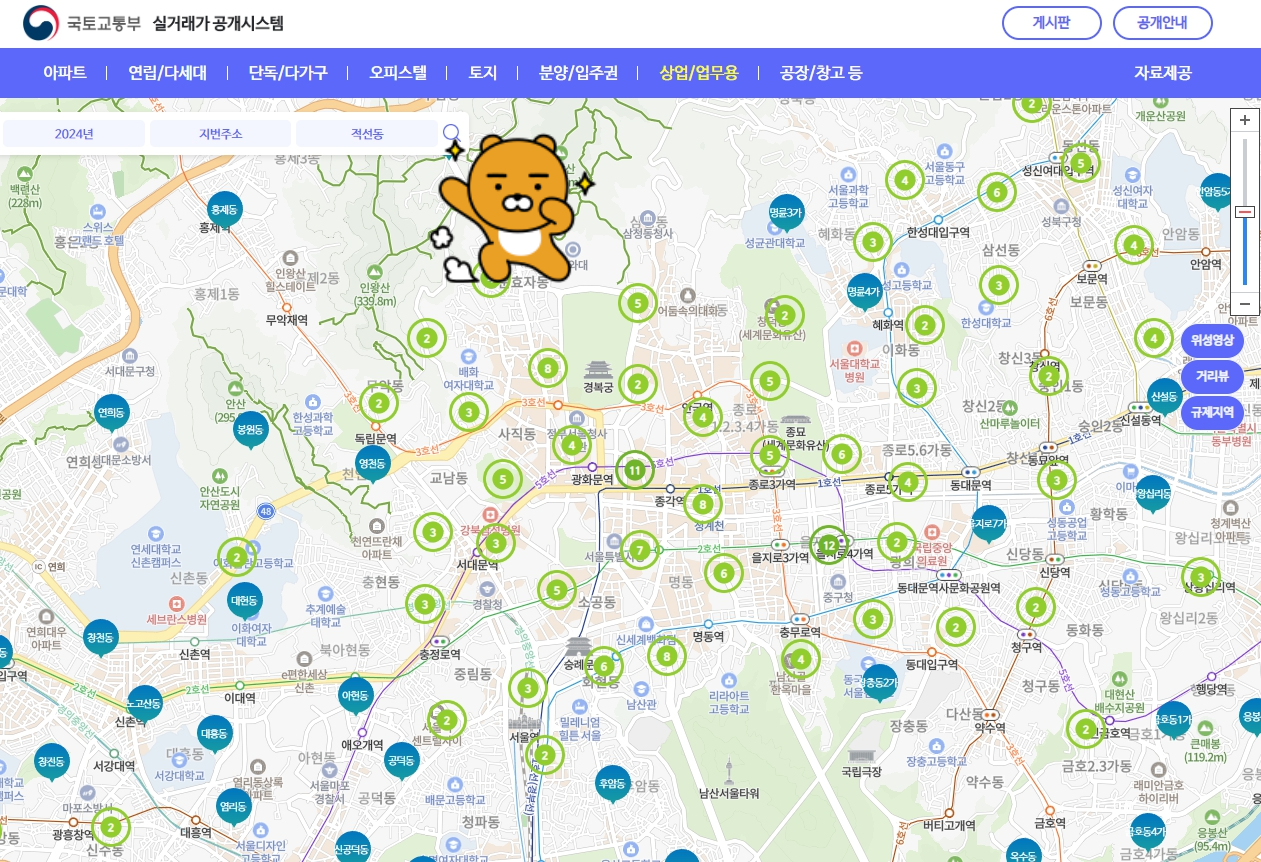This screenshot has width=1261, height=862.
Task: Open the 3 cluster beside 배화여자대학교
Action: coord(468,412)
